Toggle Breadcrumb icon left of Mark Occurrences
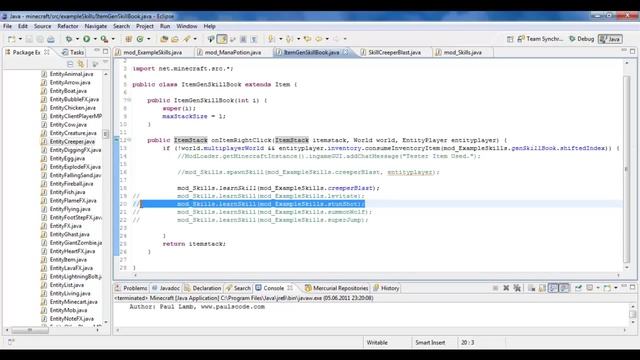Screen dimensions: 640x360 [211, 39]
